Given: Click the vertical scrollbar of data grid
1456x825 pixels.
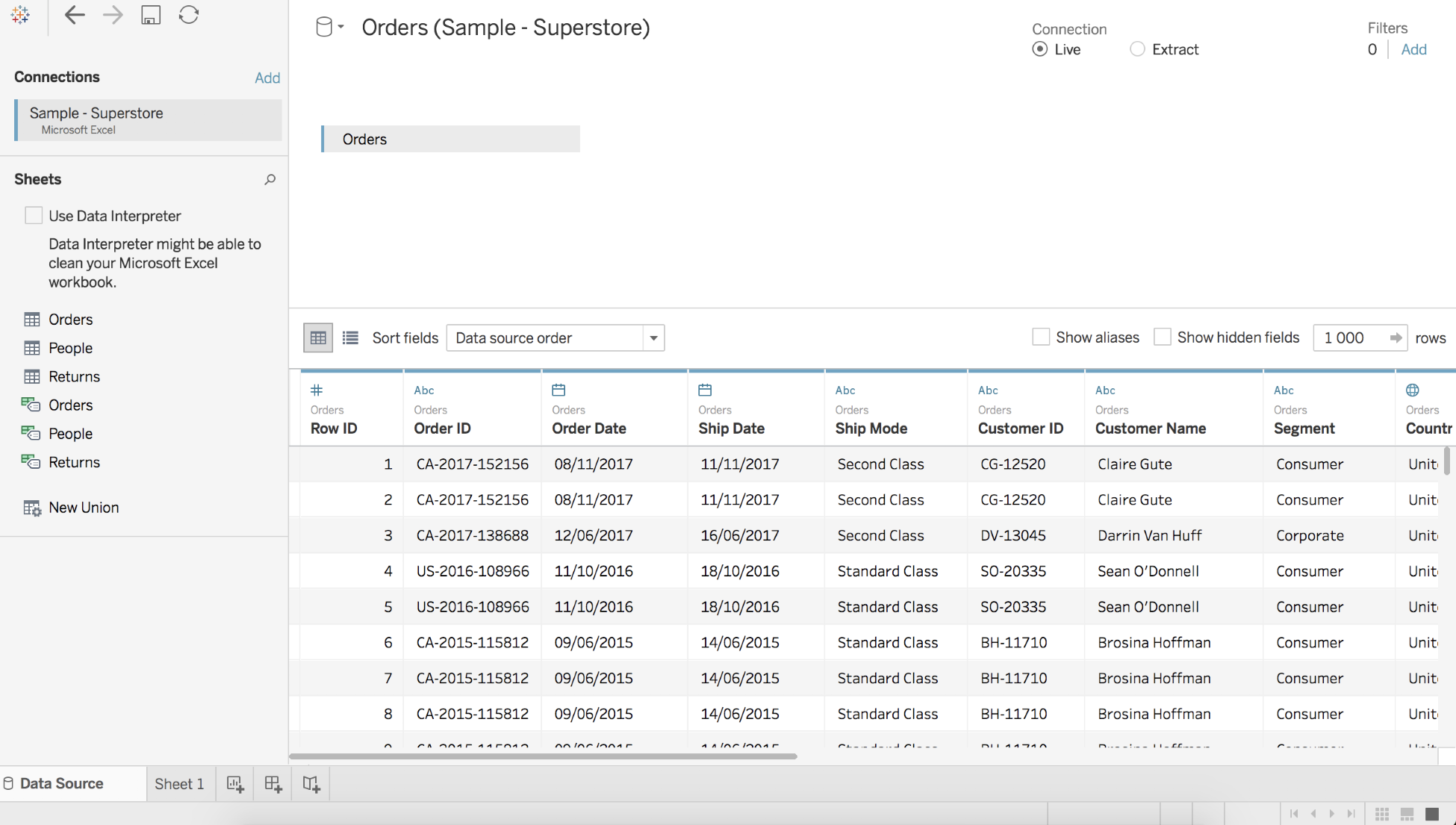Looking at the screenshot, I should 1447,461.
